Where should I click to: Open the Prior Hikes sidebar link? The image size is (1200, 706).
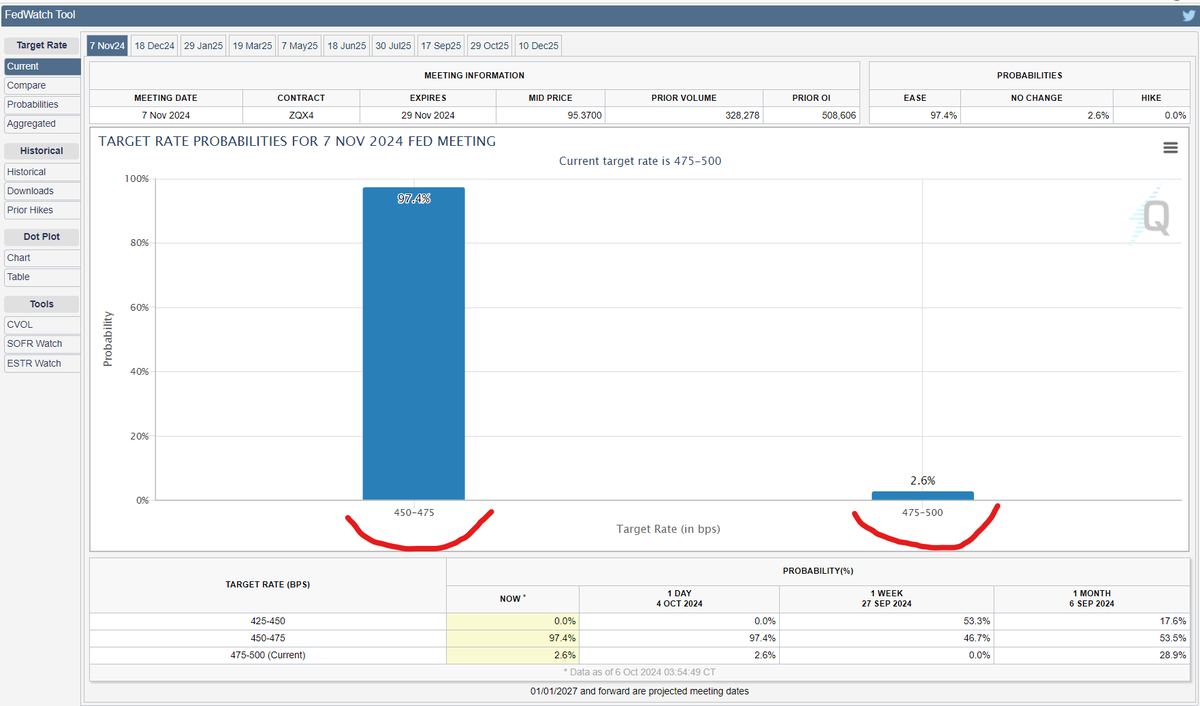click(42, 210)
